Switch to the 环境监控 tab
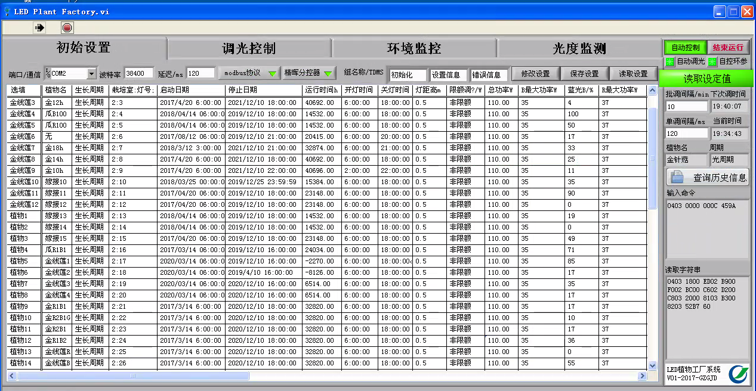The height and width of the screenshot is (391, 756). coord(414,49)
